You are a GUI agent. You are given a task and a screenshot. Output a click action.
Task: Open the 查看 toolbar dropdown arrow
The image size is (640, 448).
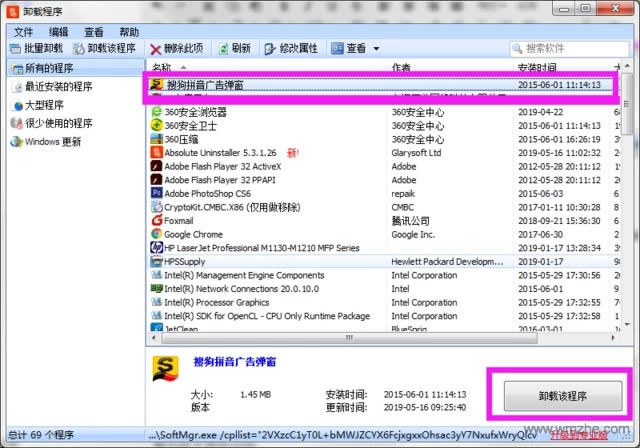(376, 49)
